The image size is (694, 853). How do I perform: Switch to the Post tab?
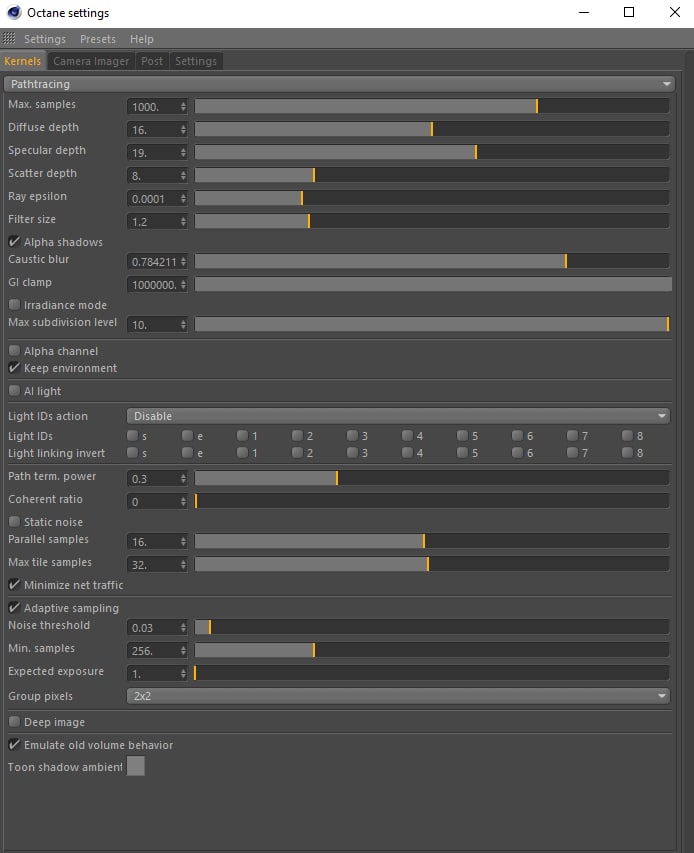click(x=152, y=61)
